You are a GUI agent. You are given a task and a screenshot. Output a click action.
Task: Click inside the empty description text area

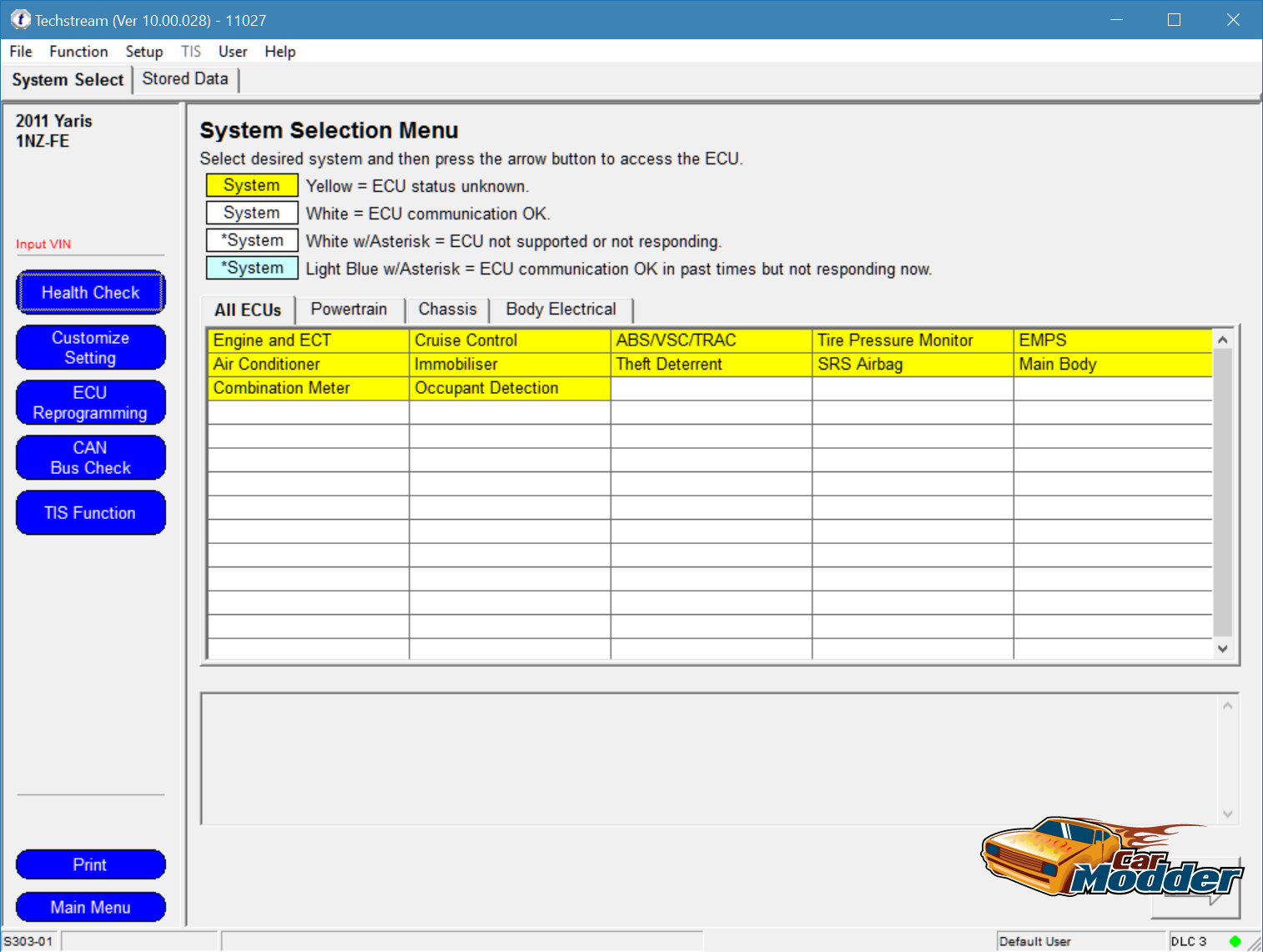pyautogui.click(x=709, y=758)
